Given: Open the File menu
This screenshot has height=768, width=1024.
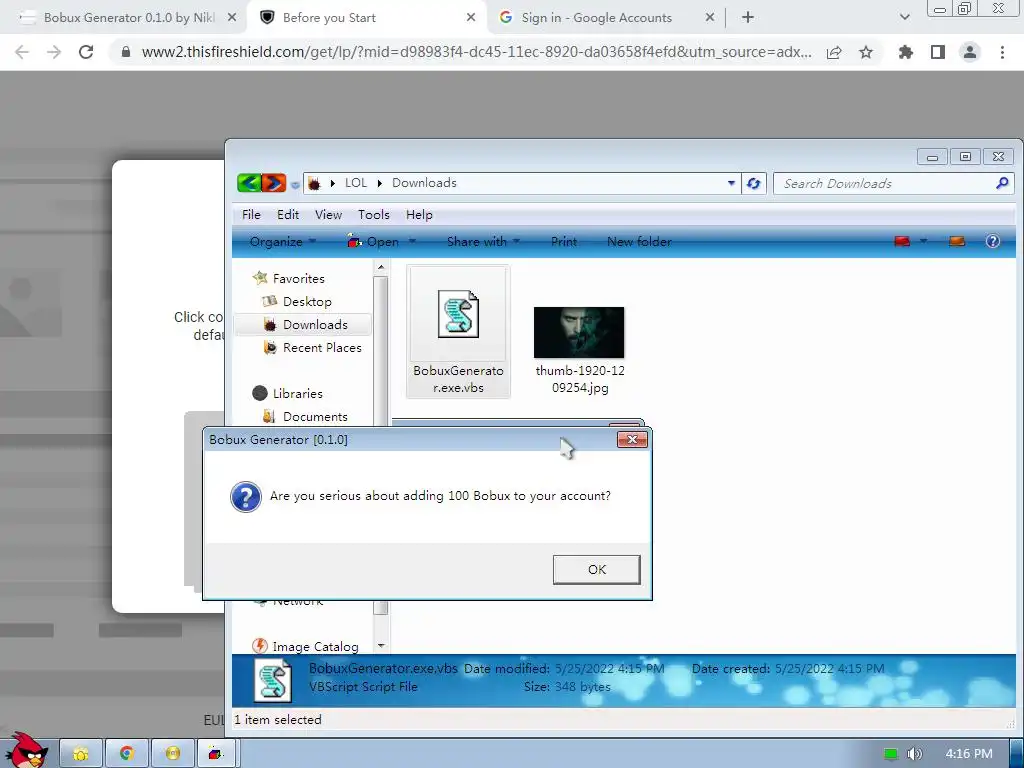Looking at the screenshot, I should (251, 214).
